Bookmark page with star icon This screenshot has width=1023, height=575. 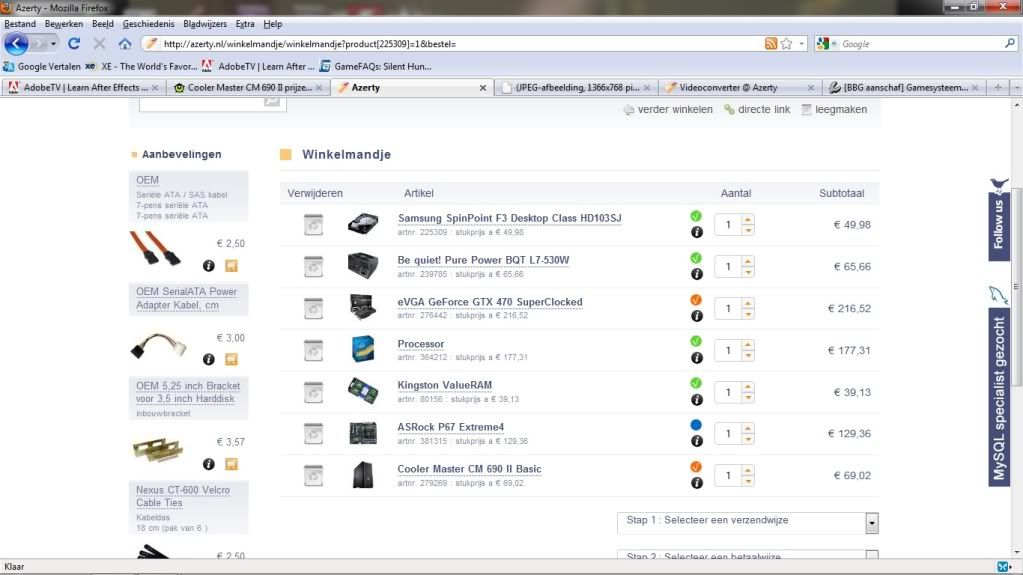coord(787,44)
